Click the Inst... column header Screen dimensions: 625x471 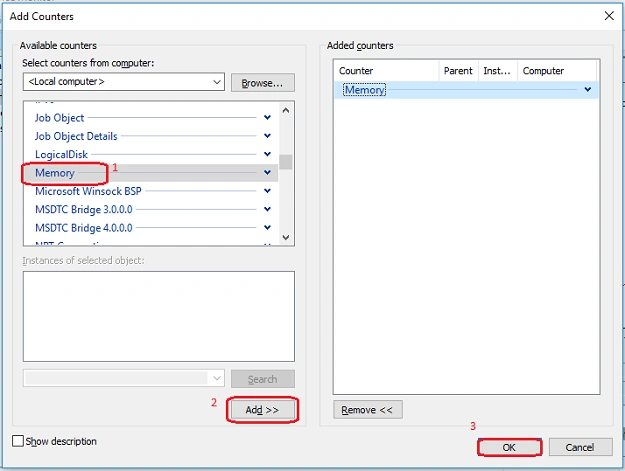pyautogui.click(x=497, y=71)
